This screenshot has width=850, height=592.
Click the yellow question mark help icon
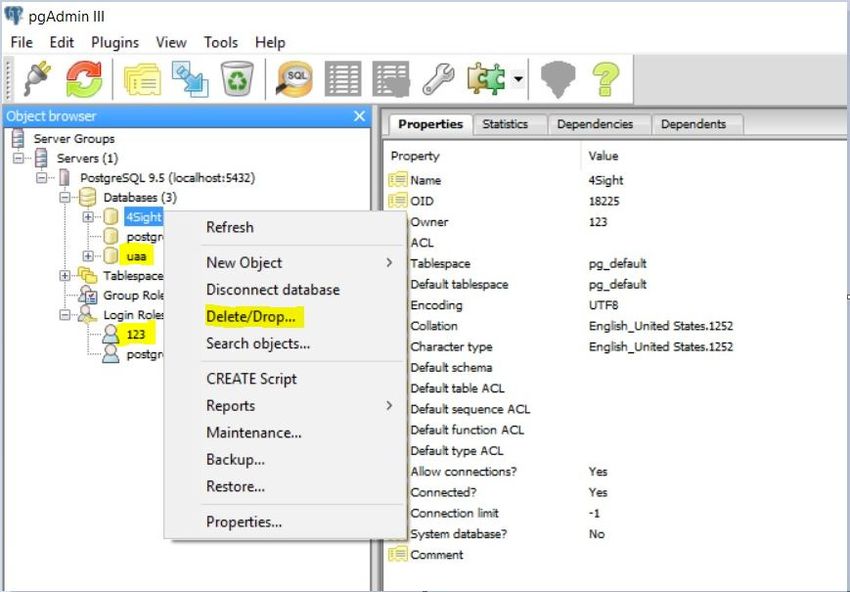[606, 80]
